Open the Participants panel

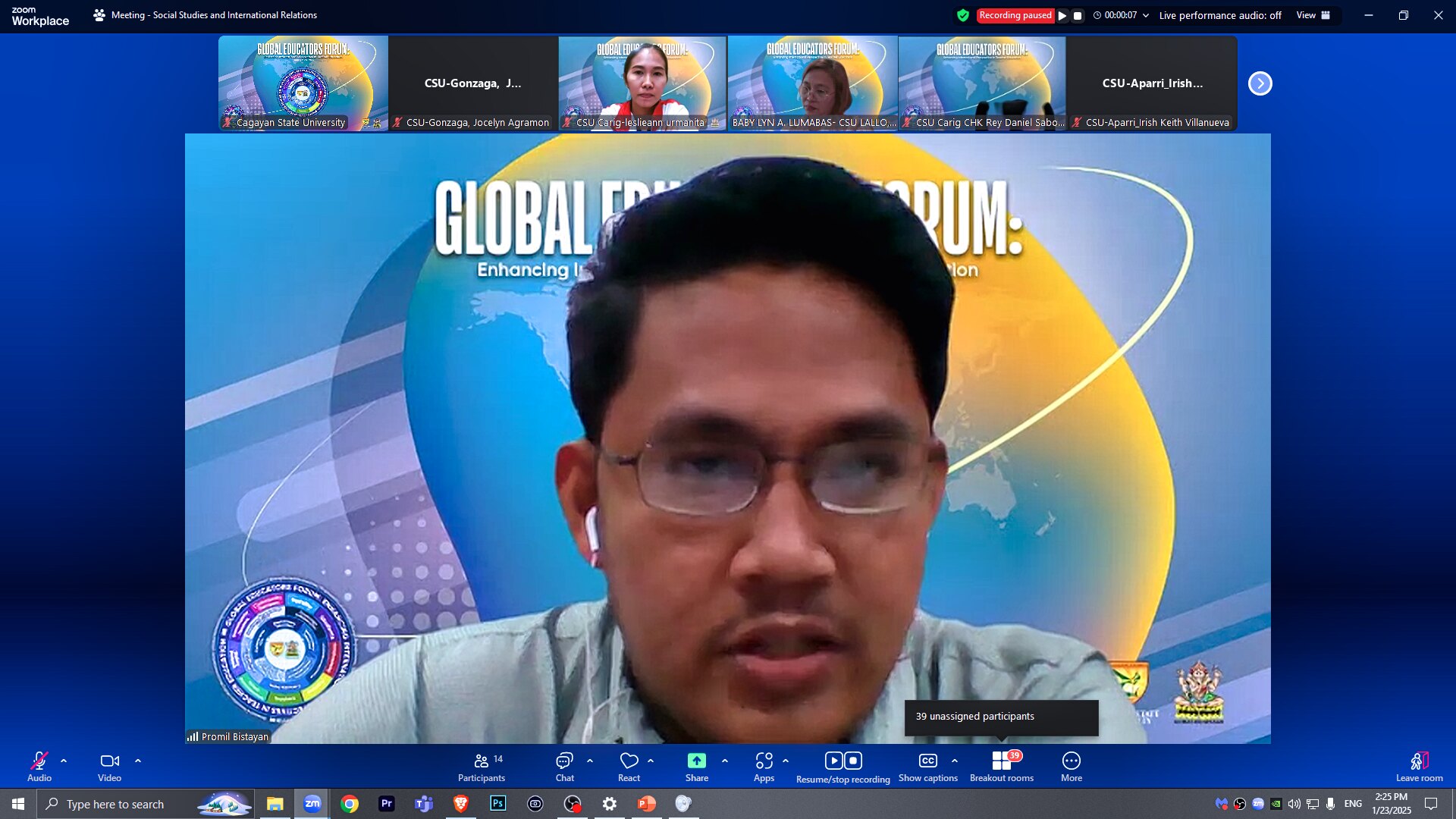(482, 767)
